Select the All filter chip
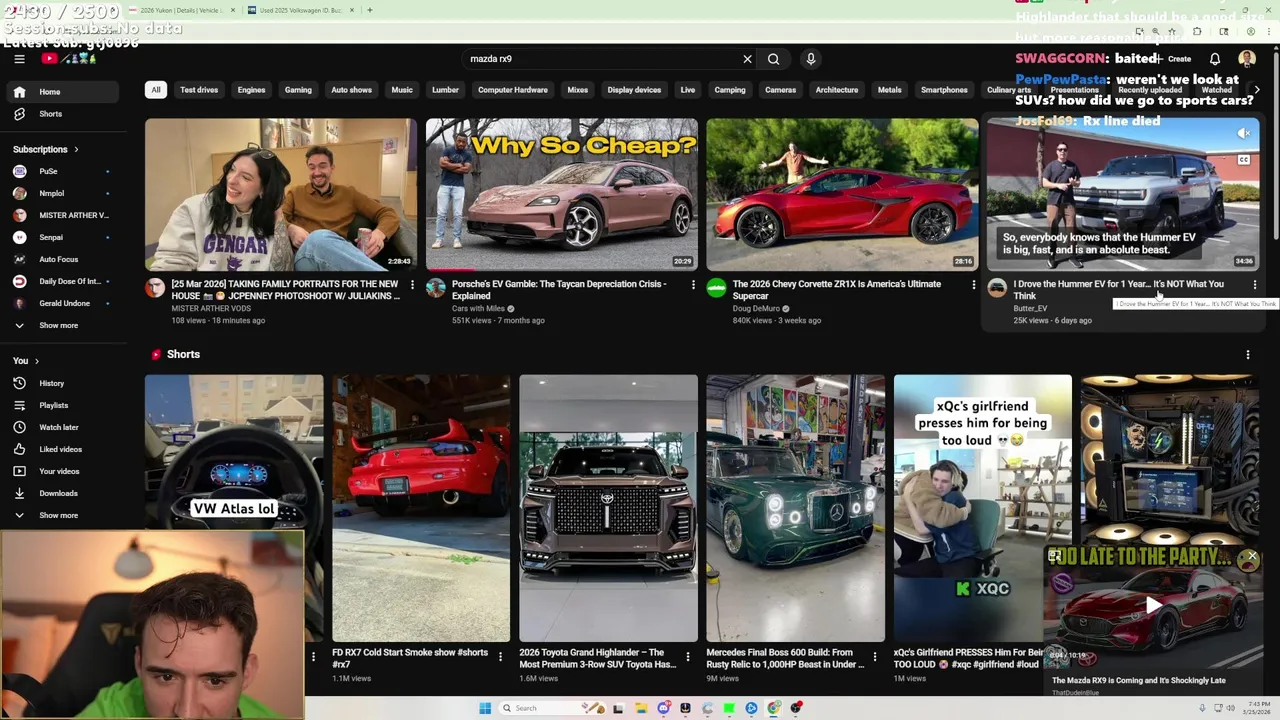The image size is (1280, 720). [155, 90]
